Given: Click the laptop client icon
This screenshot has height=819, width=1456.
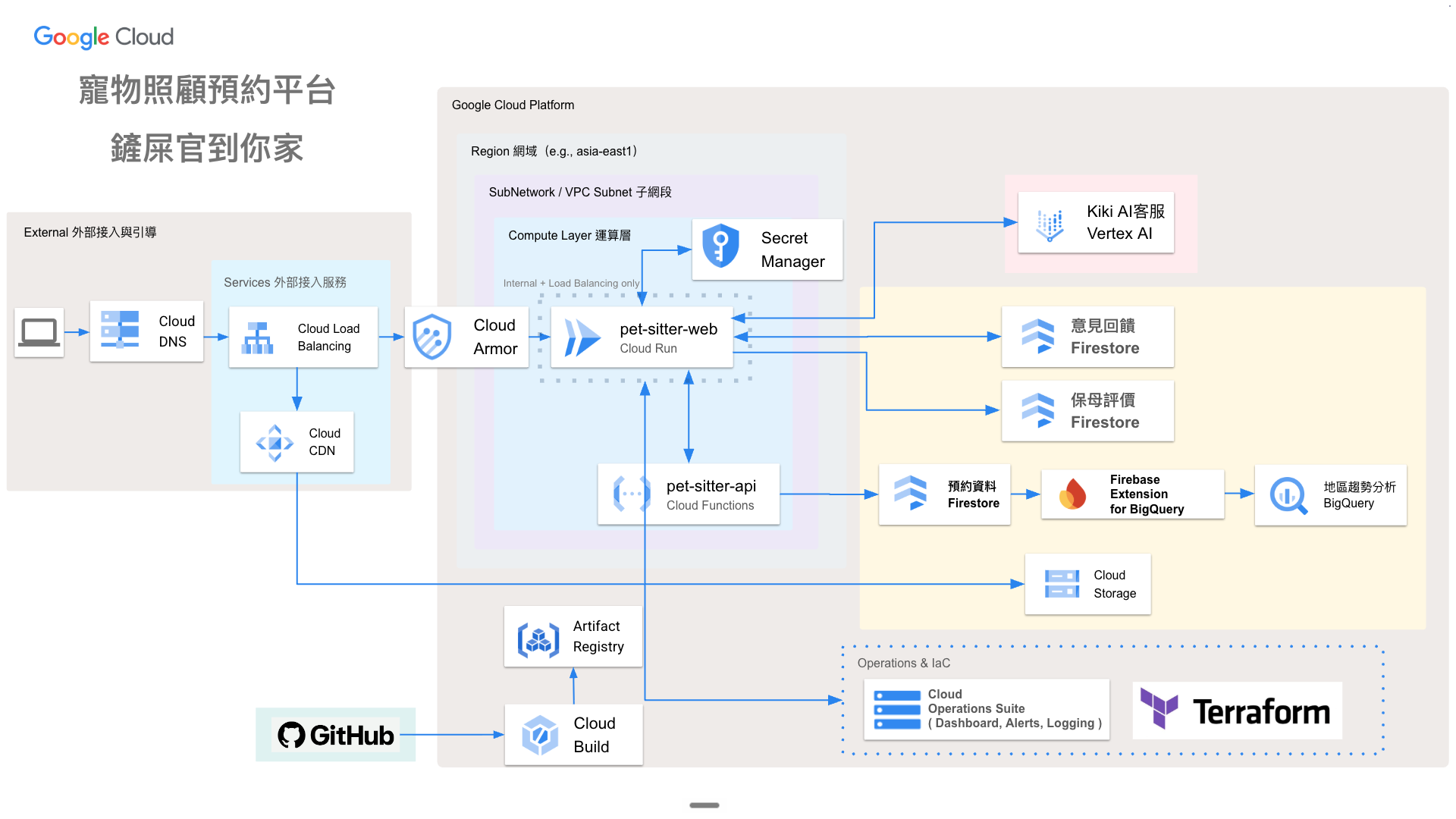Looking at the screenshot, I should pyautogui.click(x=39, y=332).
